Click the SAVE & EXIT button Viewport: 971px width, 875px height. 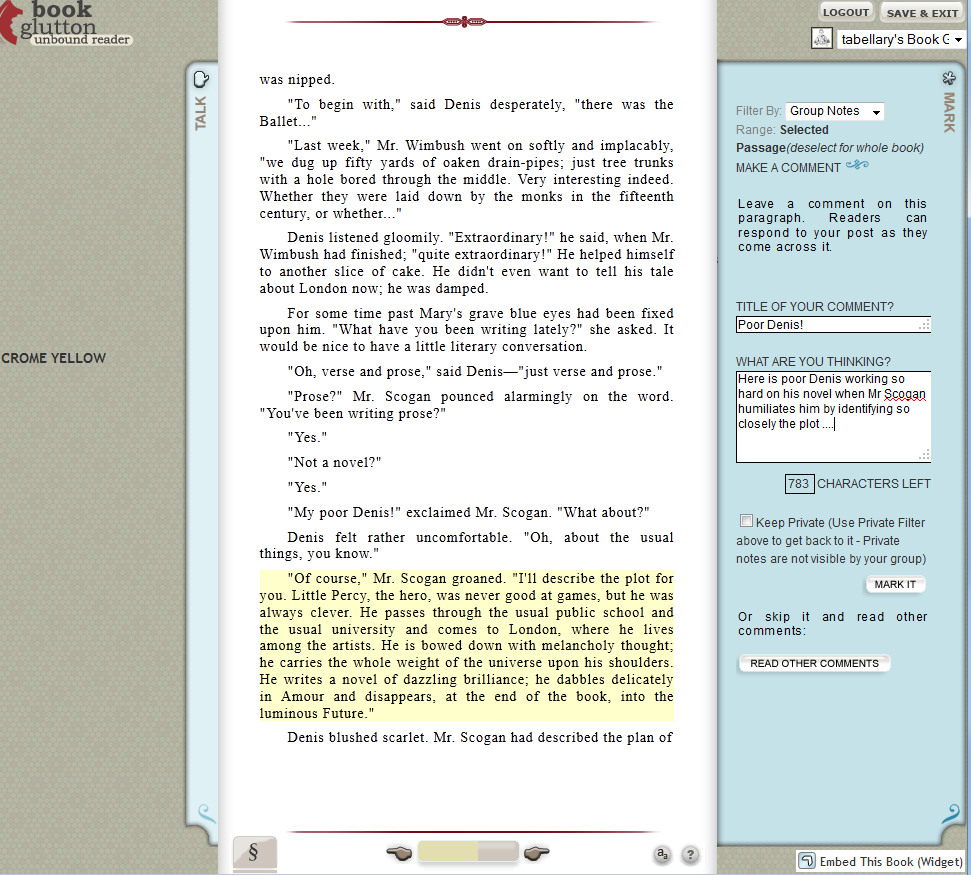pyautogui.click(x=922, y=13)
